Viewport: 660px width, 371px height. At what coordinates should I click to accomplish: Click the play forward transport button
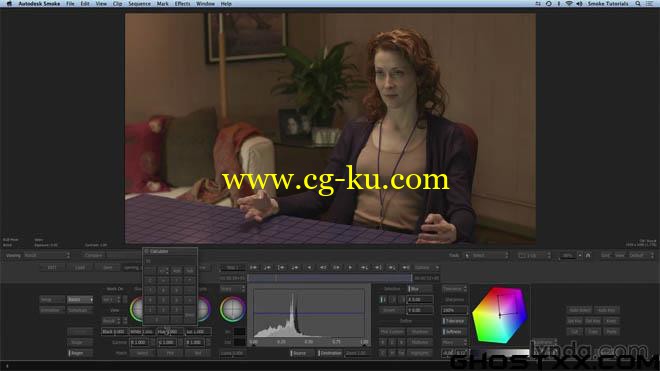[x=350, y=267]
